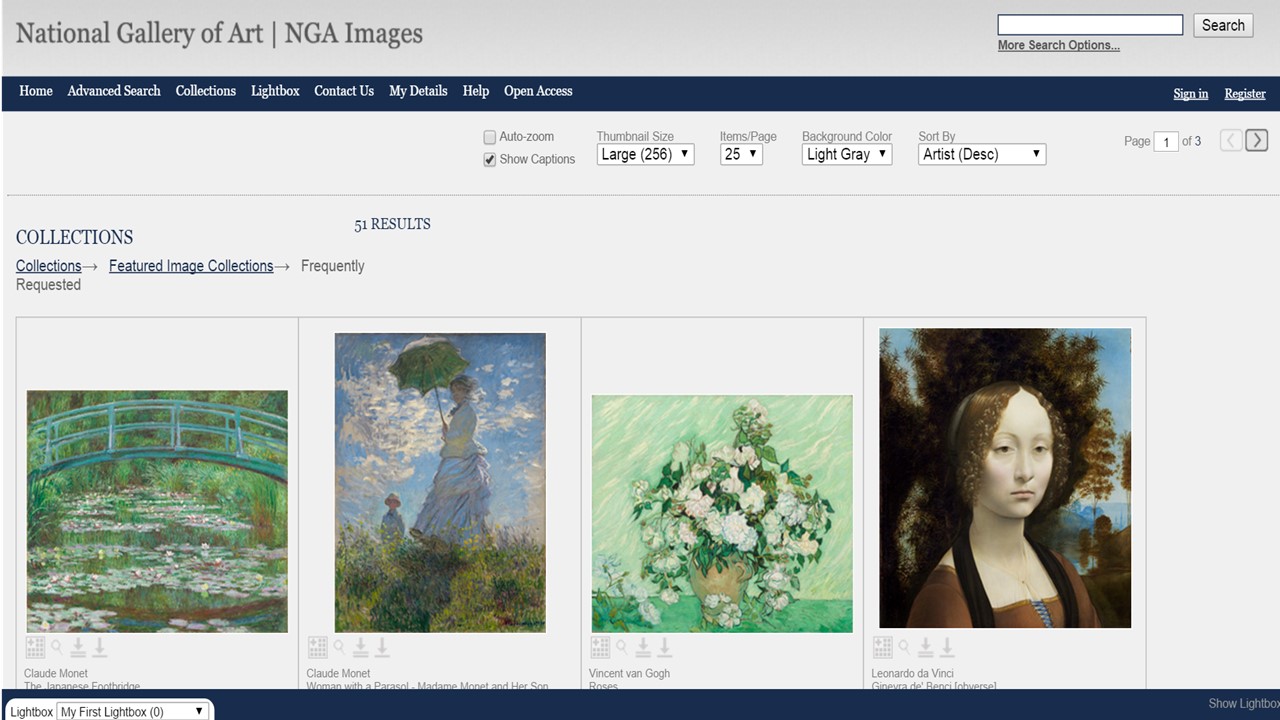Open Lightbox in navigation bar
Image resolution: width=1280 pixels, height=720 pixels.
(275, 91)
